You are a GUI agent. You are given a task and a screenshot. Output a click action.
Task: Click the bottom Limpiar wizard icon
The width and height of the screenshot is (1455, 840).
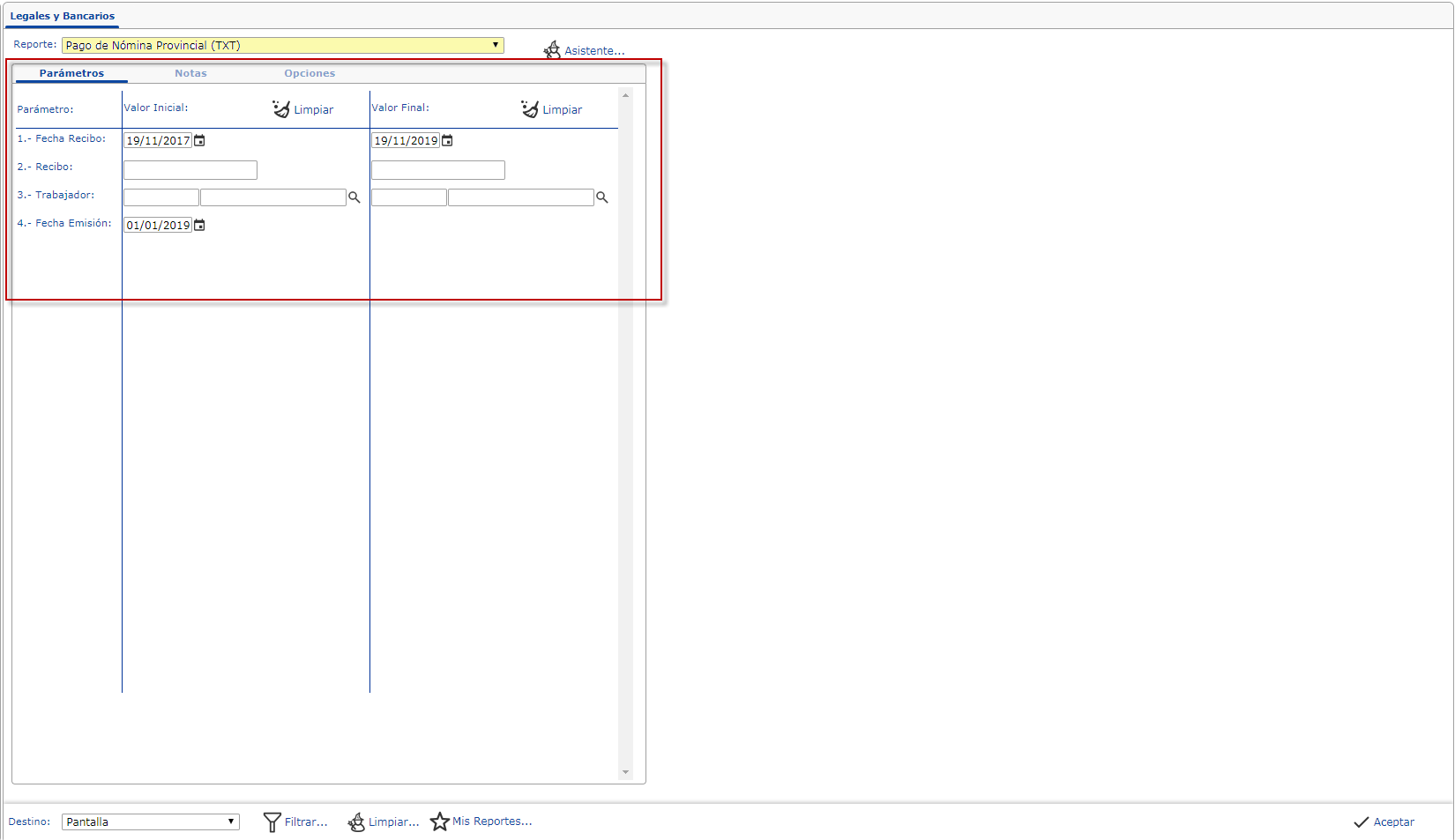356,821
